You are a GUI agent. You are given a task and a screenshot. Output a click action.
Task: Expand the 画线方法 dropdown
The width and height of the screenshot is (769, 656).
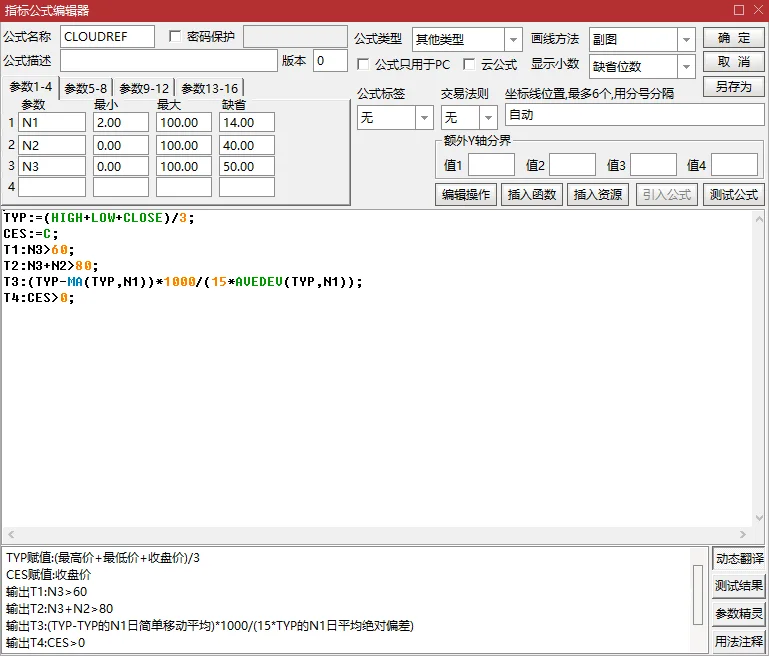pyautogui.click(x=687, y=39)
